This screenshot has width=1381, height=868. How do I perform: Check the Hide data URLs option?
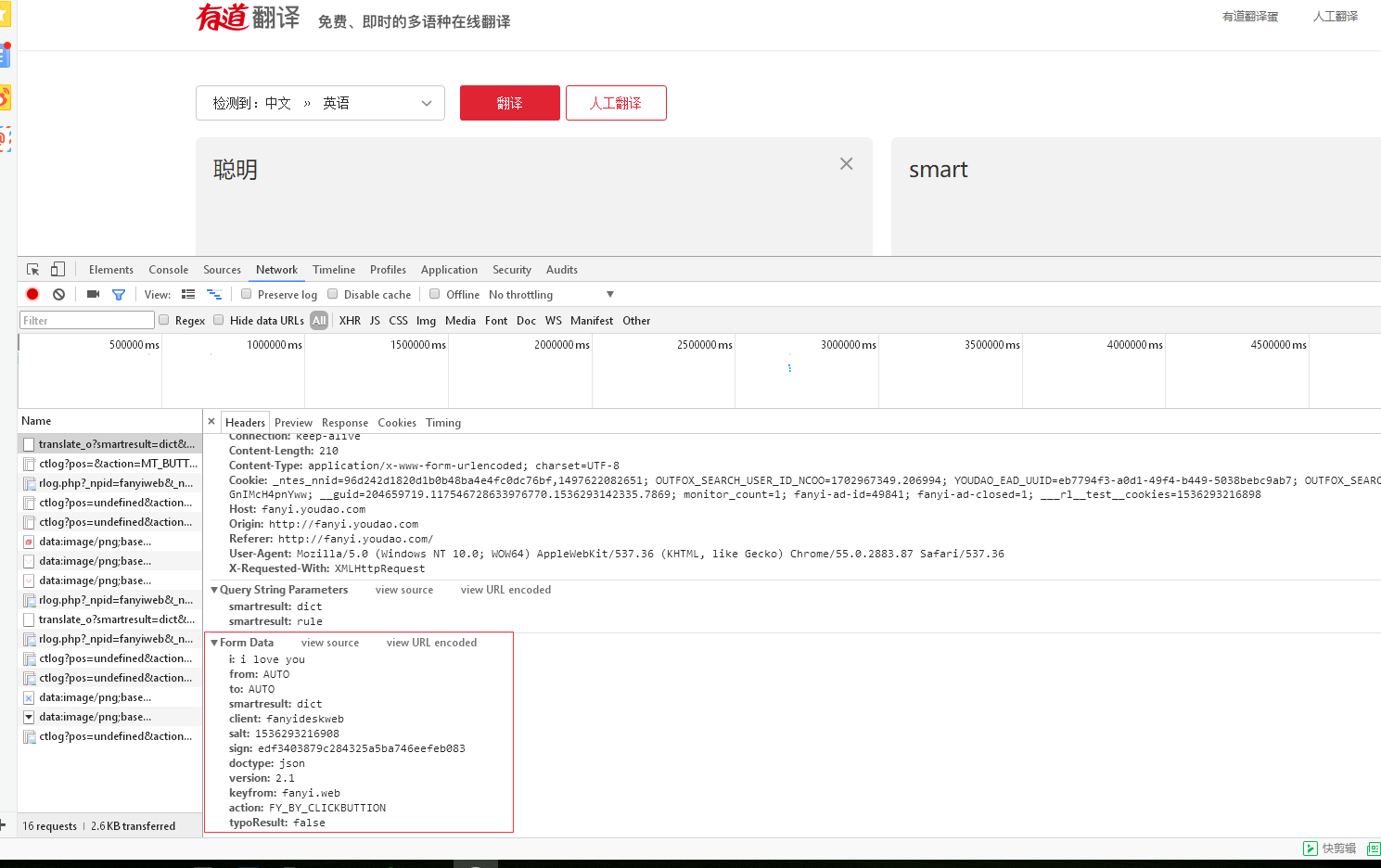(x=219, y=320)
